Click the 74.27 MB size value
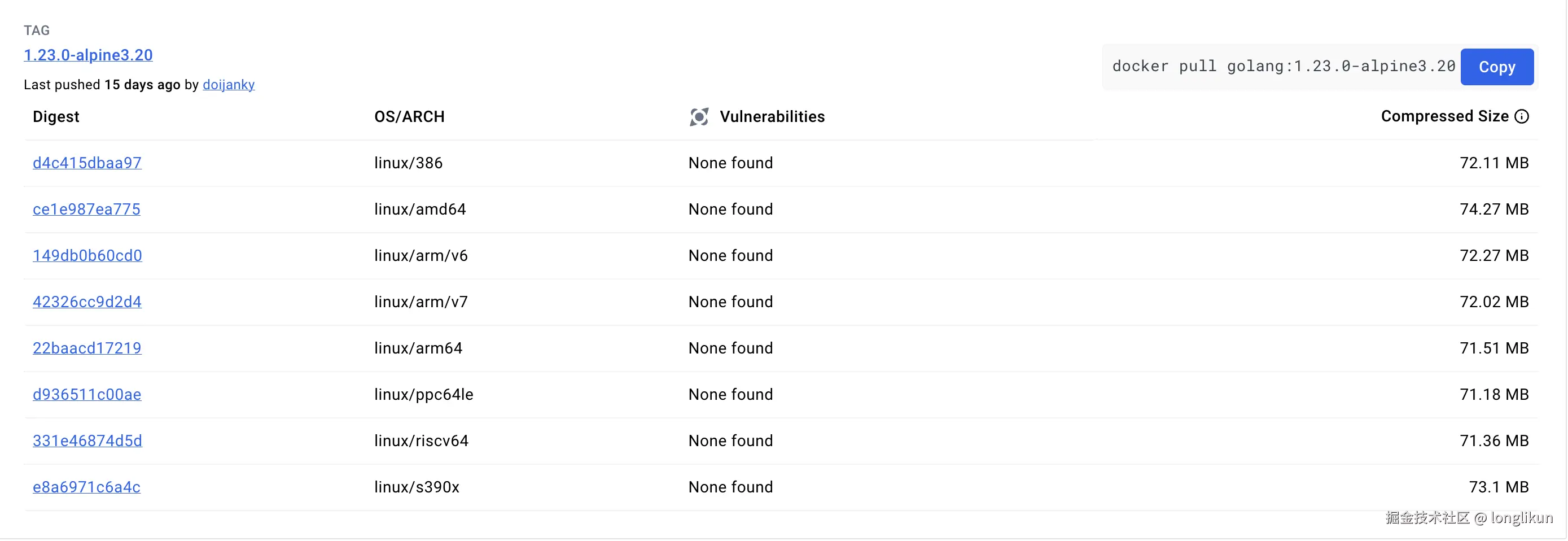 pyautogui.click(x=1493, y=209)
